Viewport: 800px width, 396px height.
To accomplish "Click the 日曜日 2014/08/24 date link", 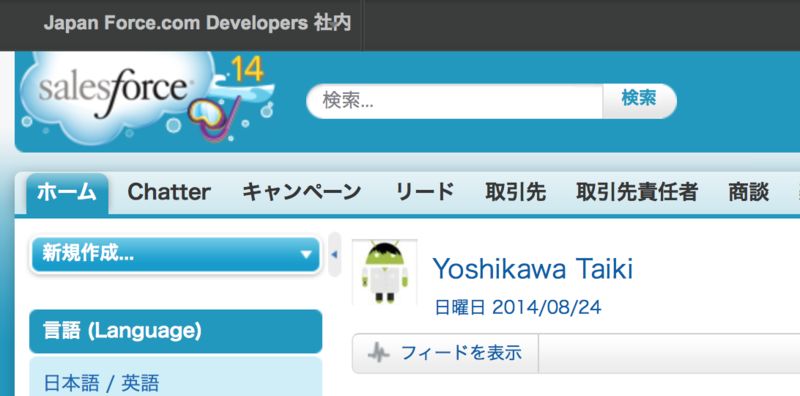I will pyautogui.click(x=518, y=308).
